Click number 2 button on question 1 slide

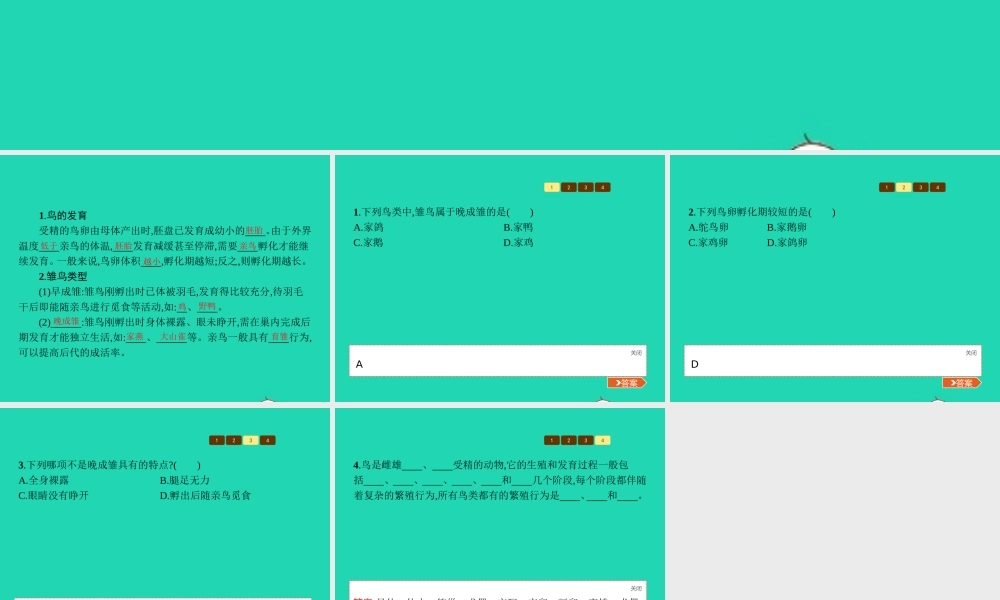coord(569,187)
